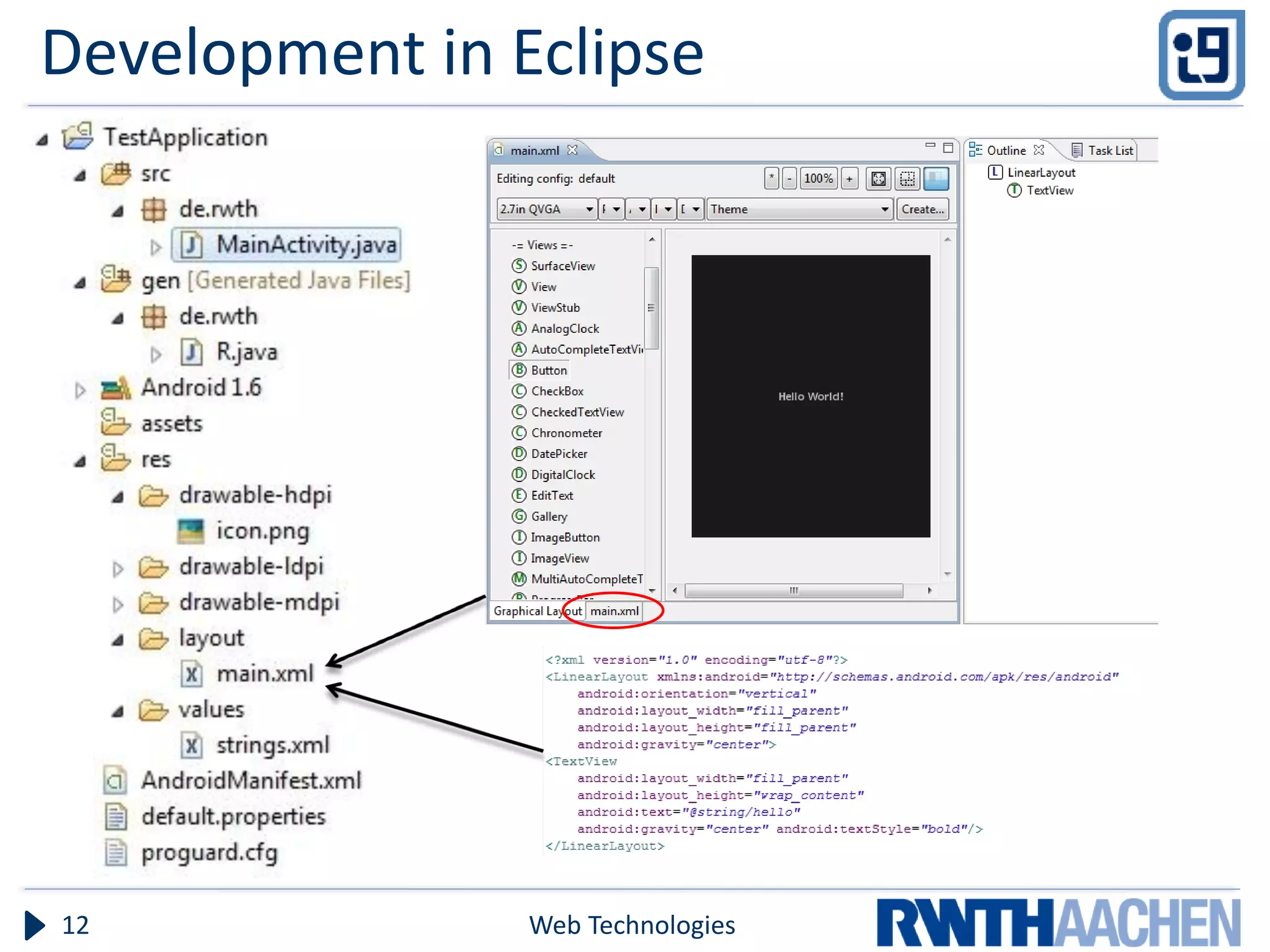Screen dimensions: 1270x952
Task: Switch to the Graphical Layout bottom tab
Action: pyautogui.click(x=538, y=611)
